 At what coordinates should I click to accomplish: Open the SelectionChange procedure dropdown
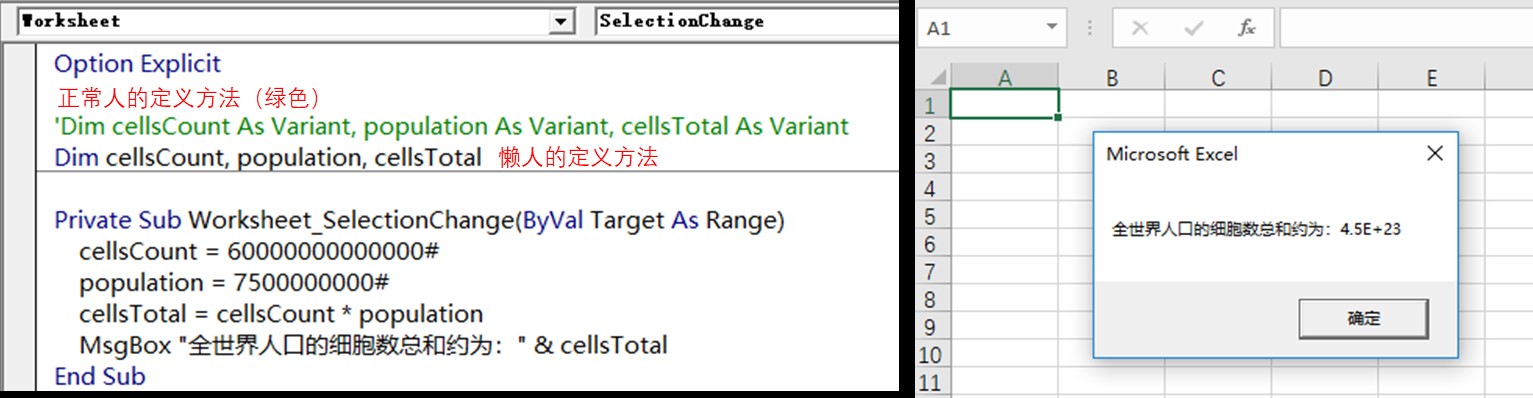tap(747, 21)
